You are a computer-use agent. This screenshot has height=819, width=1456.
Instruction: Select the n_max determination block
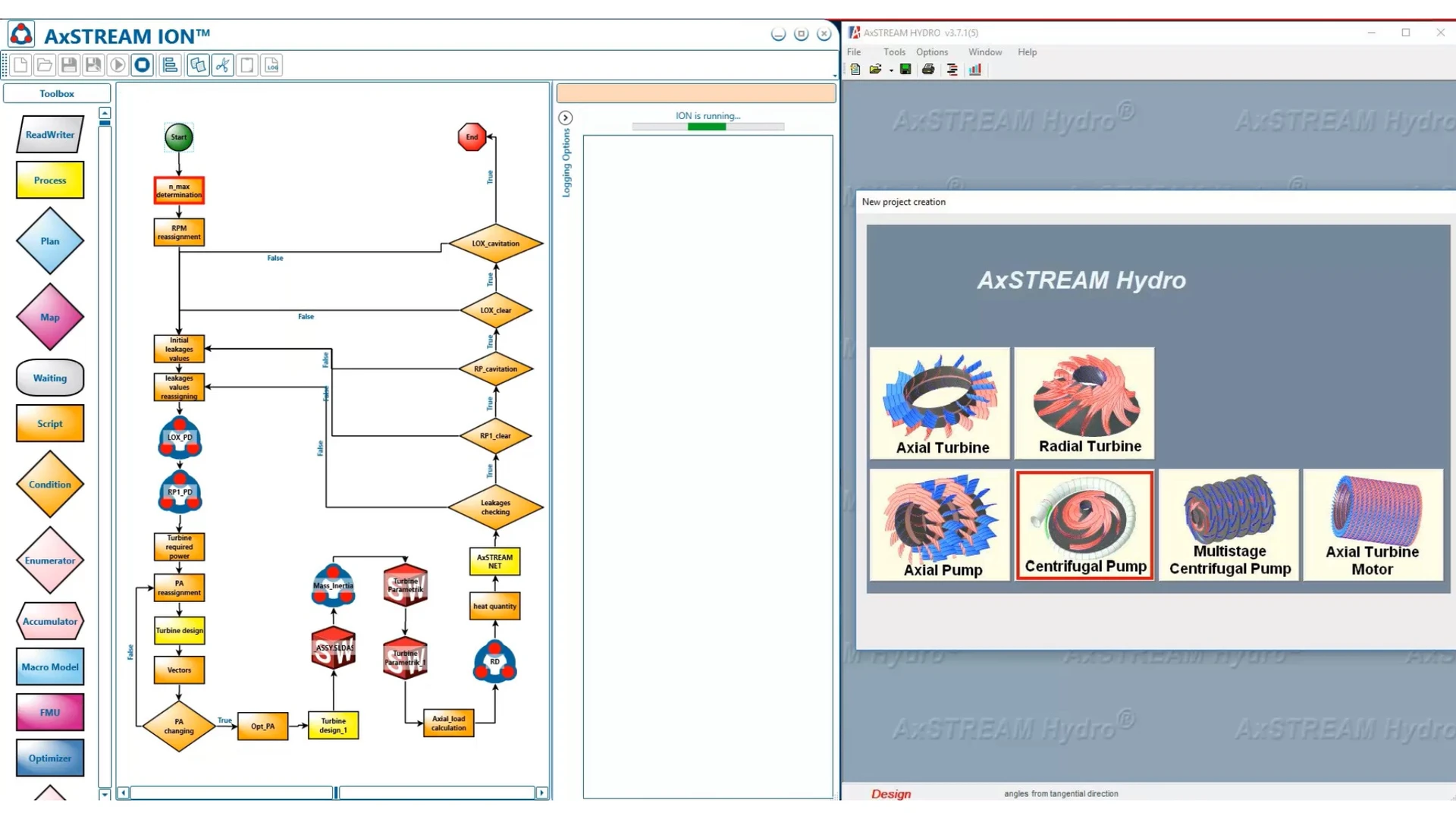pyautogui.click(x=179, y=190)
